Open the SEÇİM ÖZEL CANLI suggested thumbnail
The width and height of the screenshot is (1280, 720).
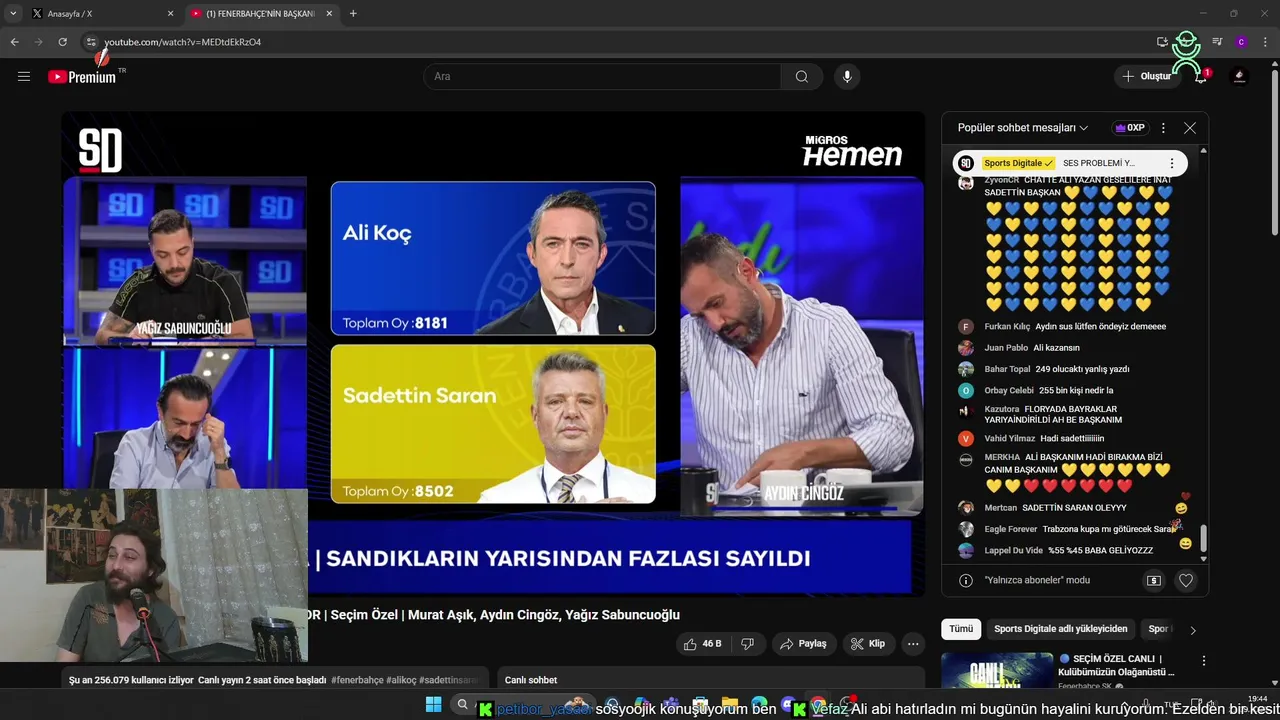click(x=997, y=670)
